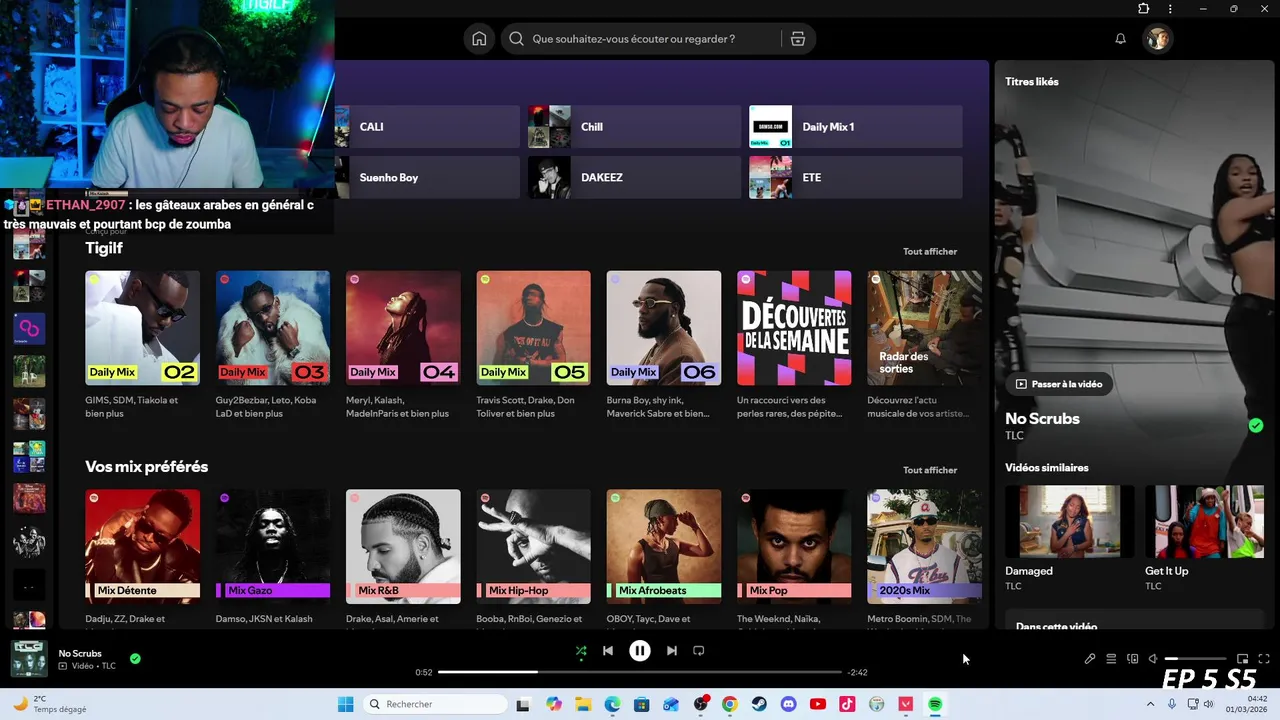Open the playback queue
This screenshot has height=720, width=1280.
[1111, 659]
